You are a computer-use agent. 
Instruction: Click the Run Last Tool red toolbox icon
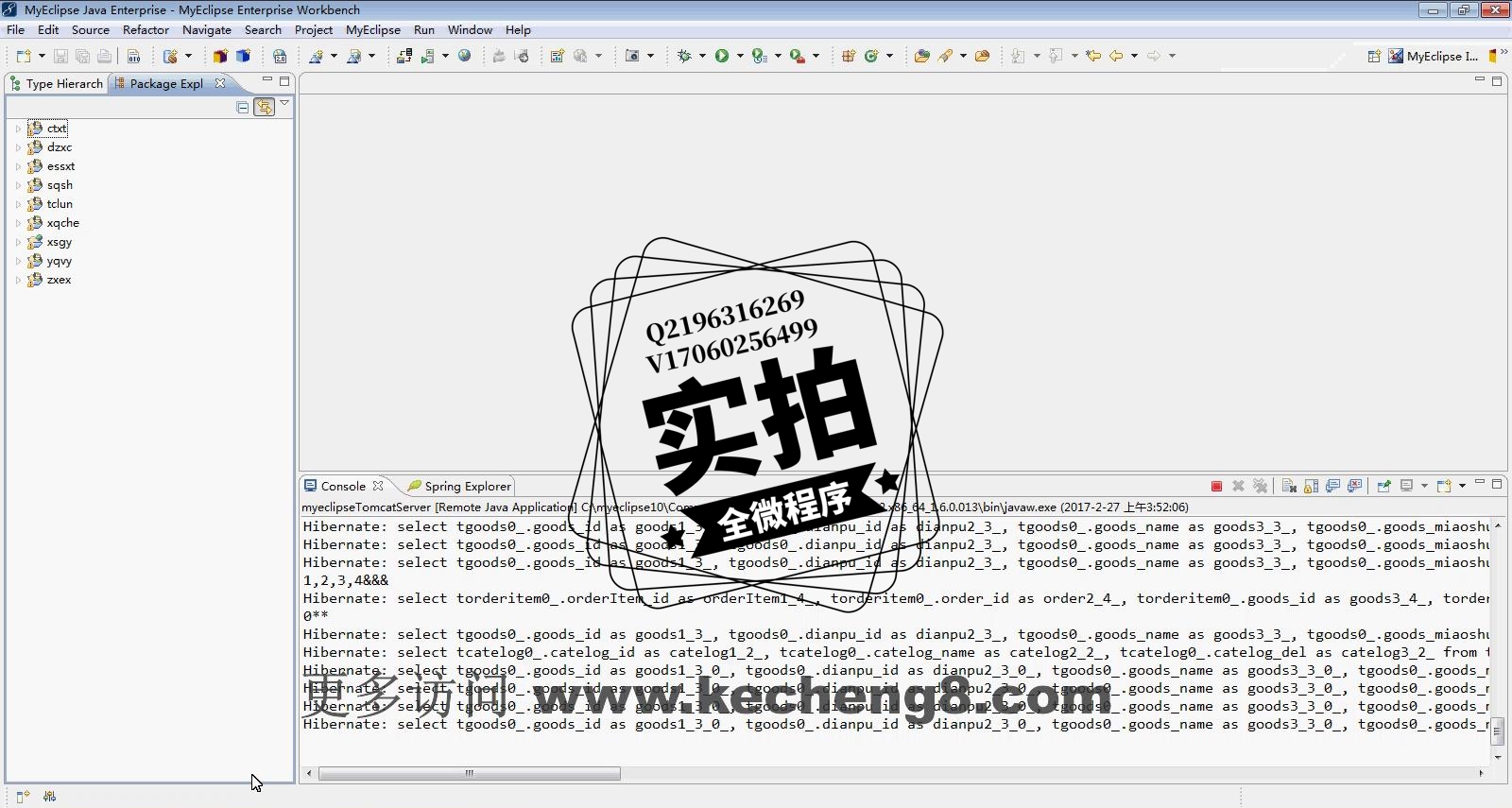[x=798, y=56]
